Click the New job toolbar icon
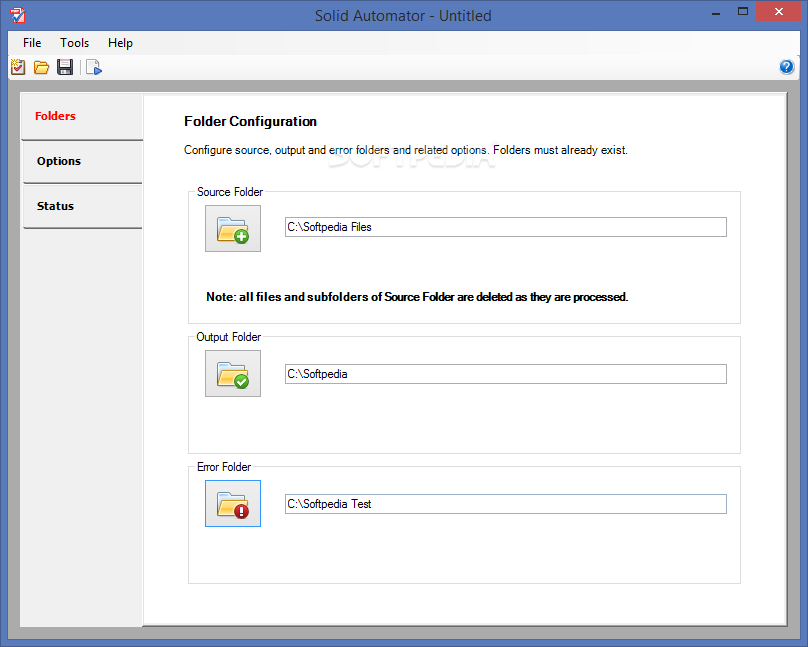The width and height of the screenshot is (808, 647). (x=18, y=67)
